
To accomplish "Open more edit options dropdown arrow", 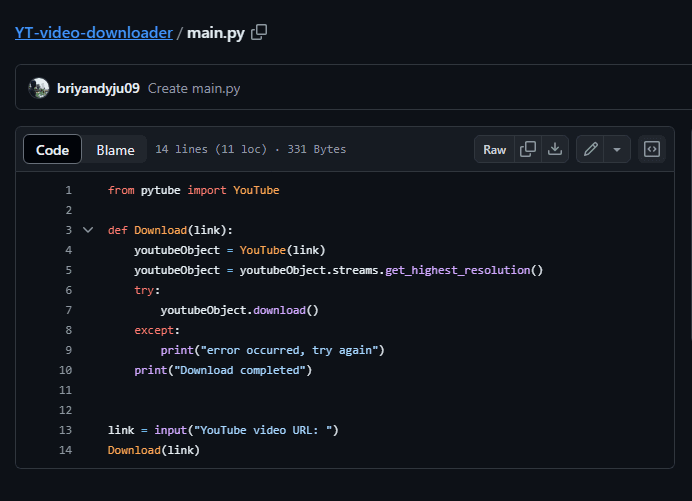I will tap(617, 149).
